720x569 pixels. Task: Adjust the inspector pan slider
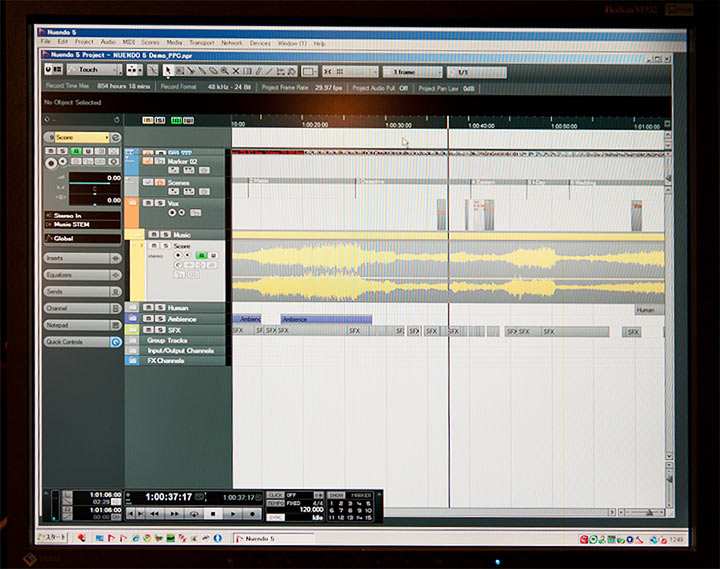point(95,194)
